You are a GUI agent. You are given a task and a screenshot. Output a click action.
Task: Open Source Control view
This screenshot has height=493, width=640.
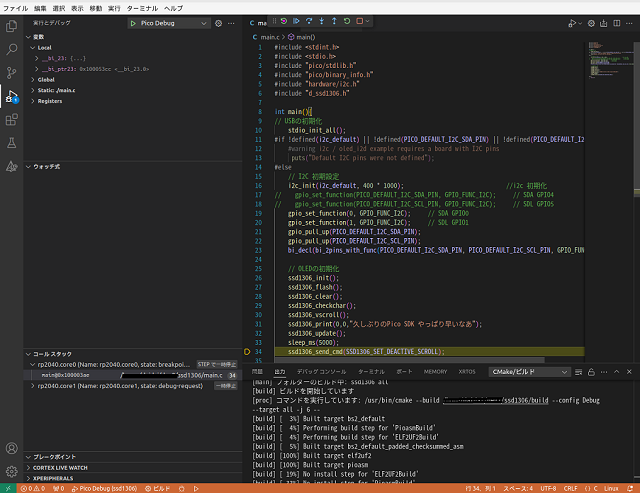tap(12, 72)
